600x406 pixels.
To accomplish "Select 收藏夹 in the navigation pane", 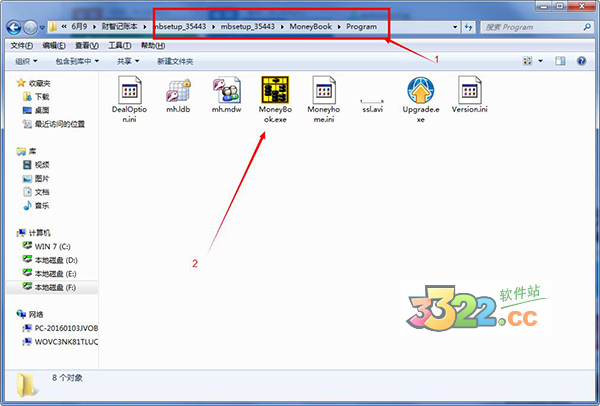I will coord(39,83).
